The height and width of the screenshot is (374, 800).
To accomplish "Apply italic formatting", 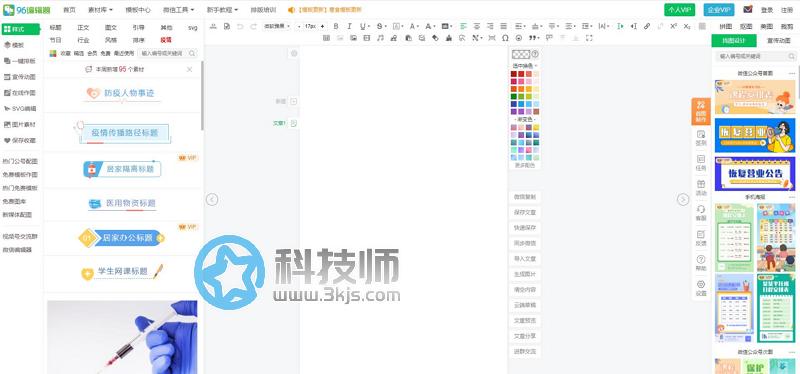I will click(x=349, y=26).
